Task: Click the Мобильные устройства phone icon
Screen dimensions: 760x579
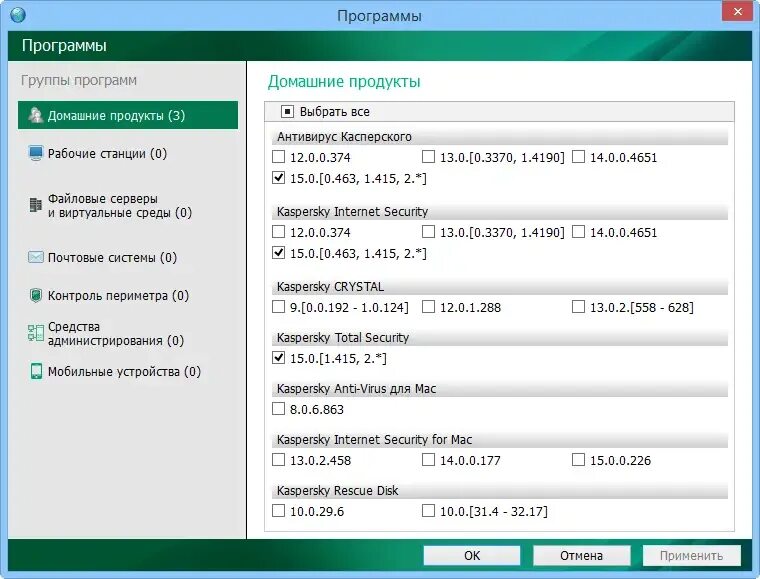Action: point(36,371)
